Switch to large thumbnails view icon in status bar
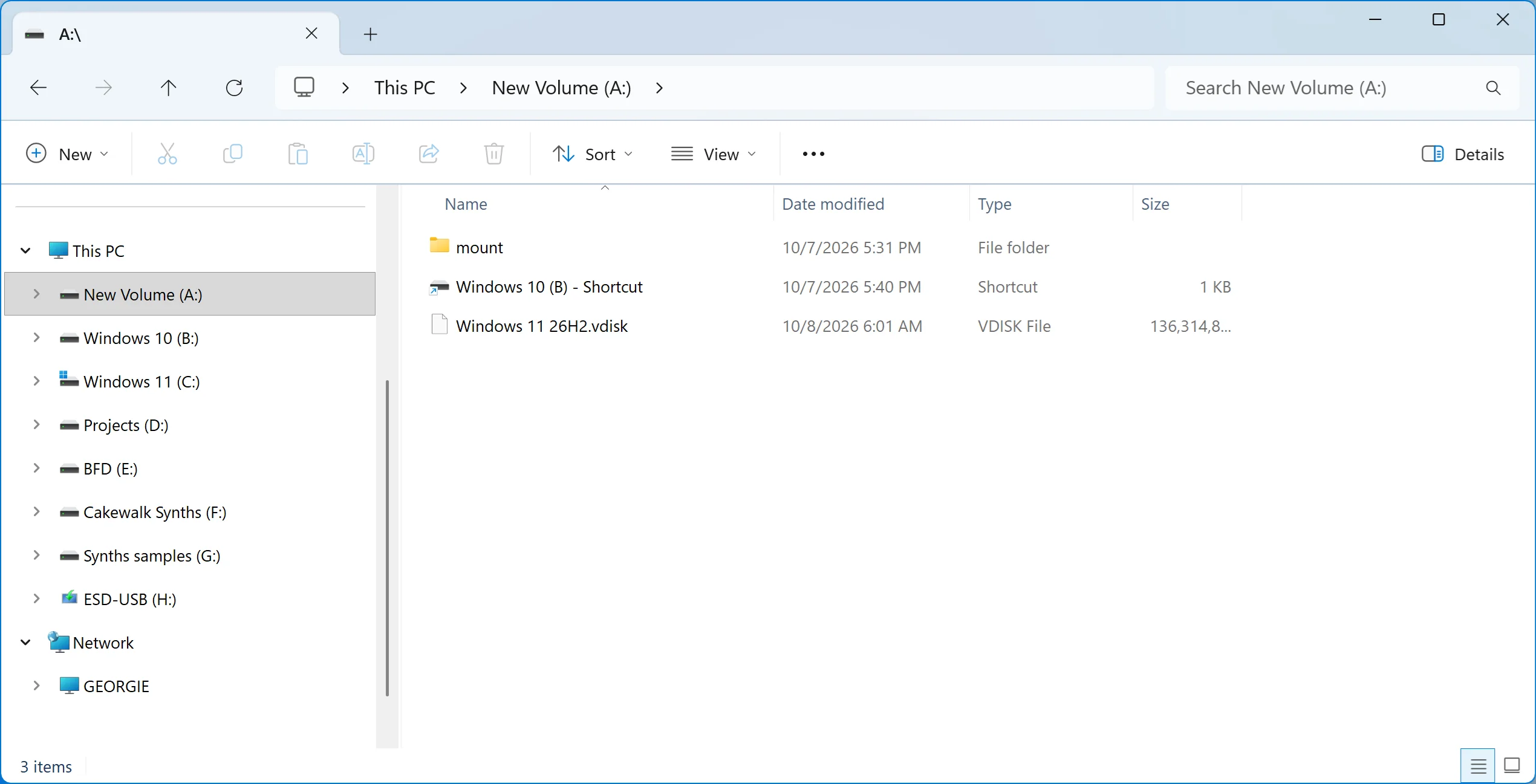 1512,766
